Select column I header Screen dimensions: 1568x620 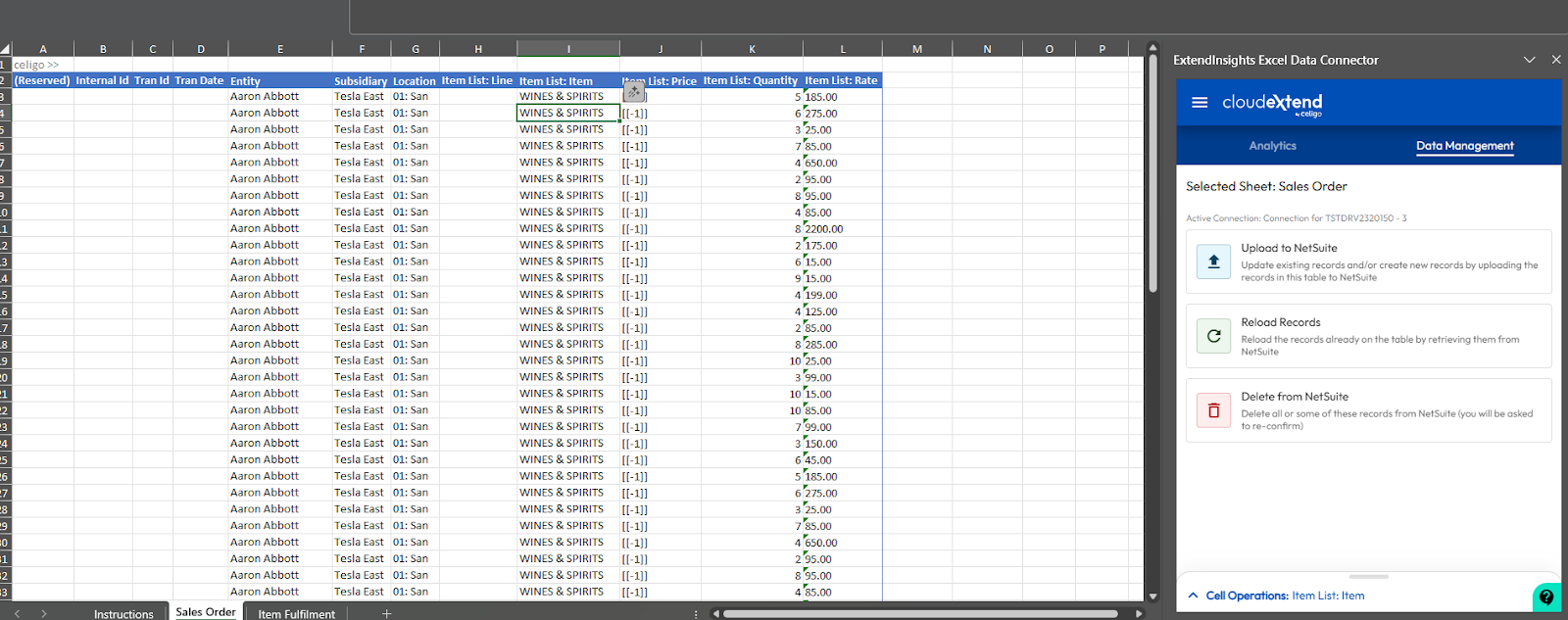tap(568, 48)
